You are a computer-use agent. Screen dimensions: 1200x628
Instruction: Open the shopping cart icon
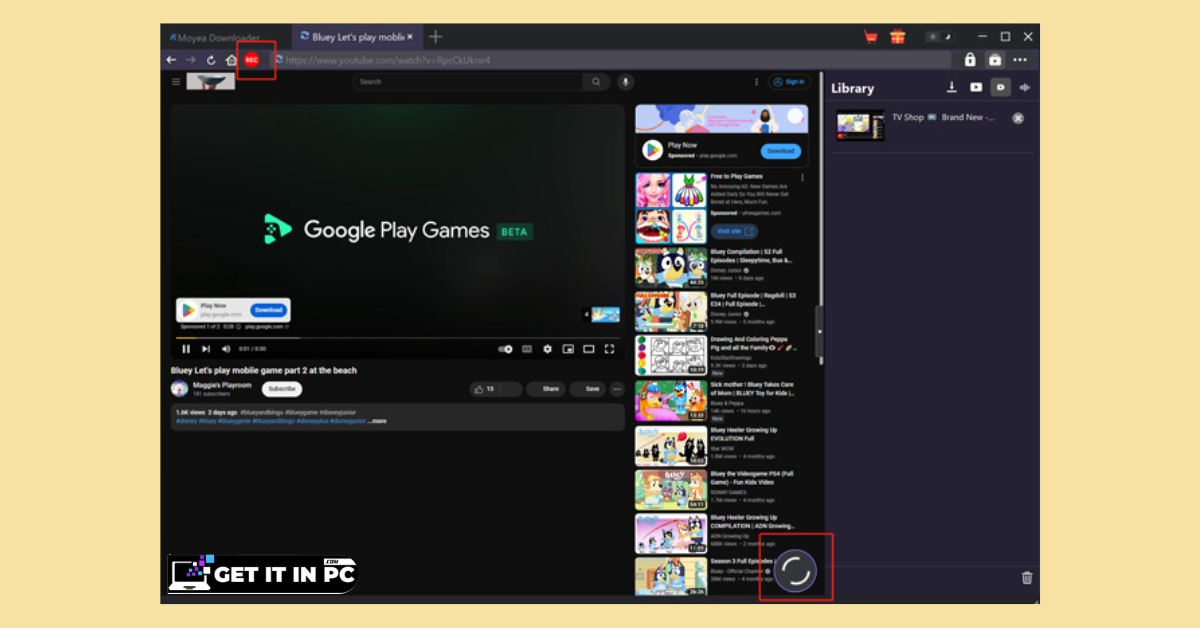871,37
